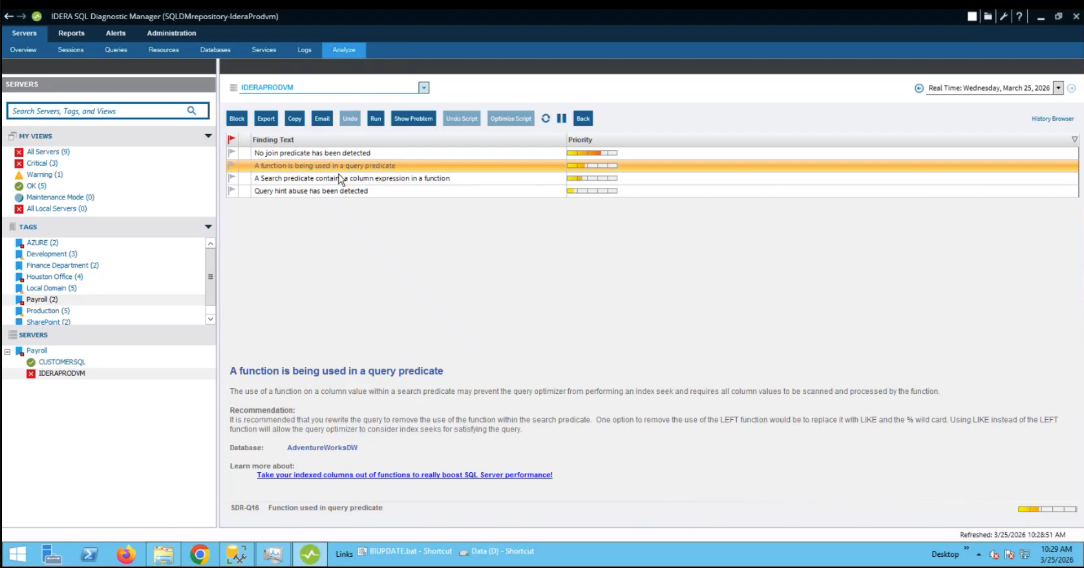The width and height of the screenshot is (1084, 568).
Task: Click the Export button
Action: [266, 118]
